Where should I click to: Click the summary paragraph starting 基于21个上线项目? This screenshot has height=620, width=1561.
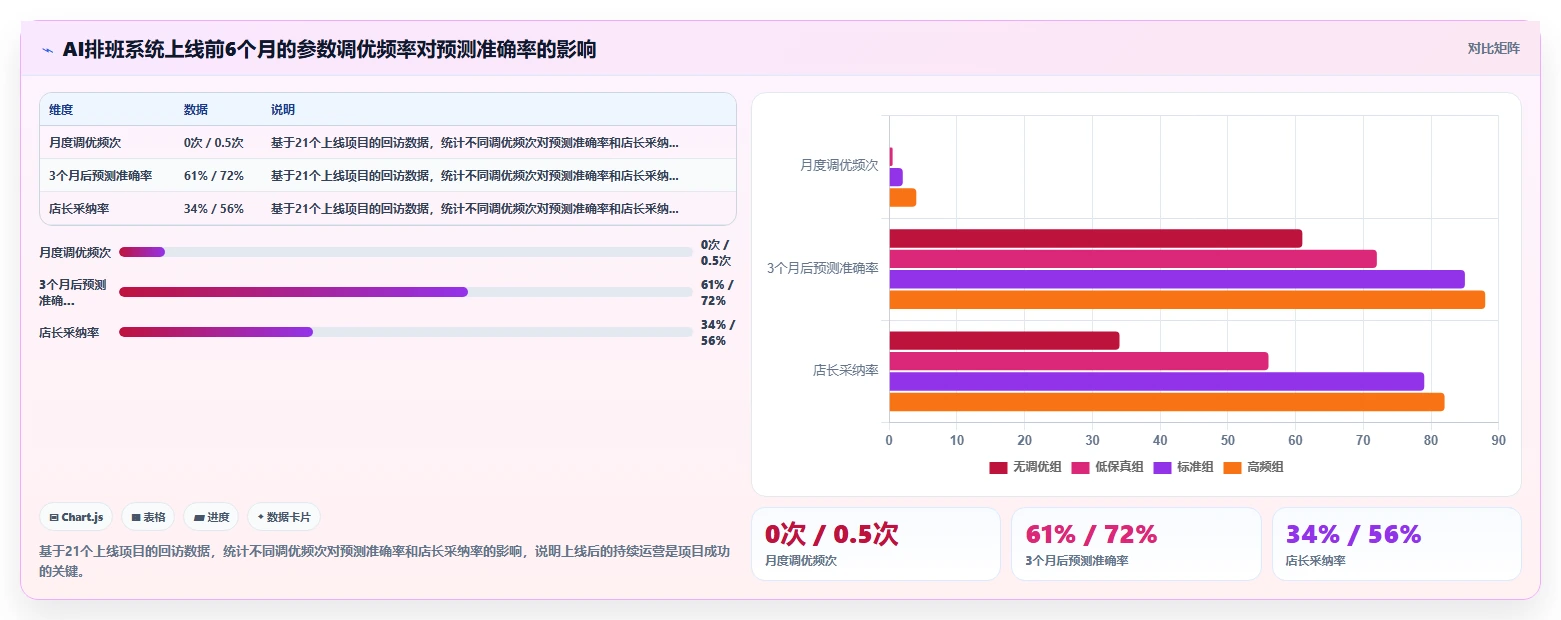tap(385, 561)
